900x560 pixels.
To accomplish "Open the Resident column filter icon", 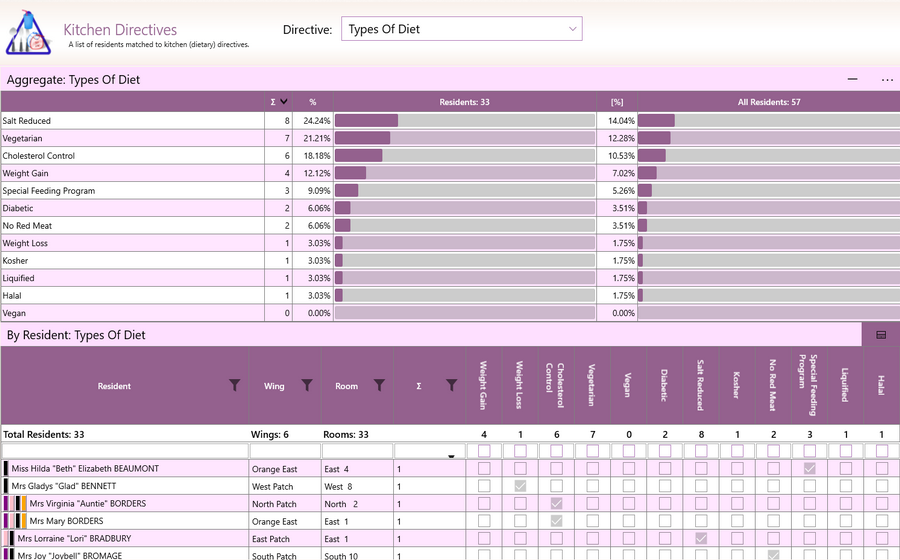I will coord(235,385).
